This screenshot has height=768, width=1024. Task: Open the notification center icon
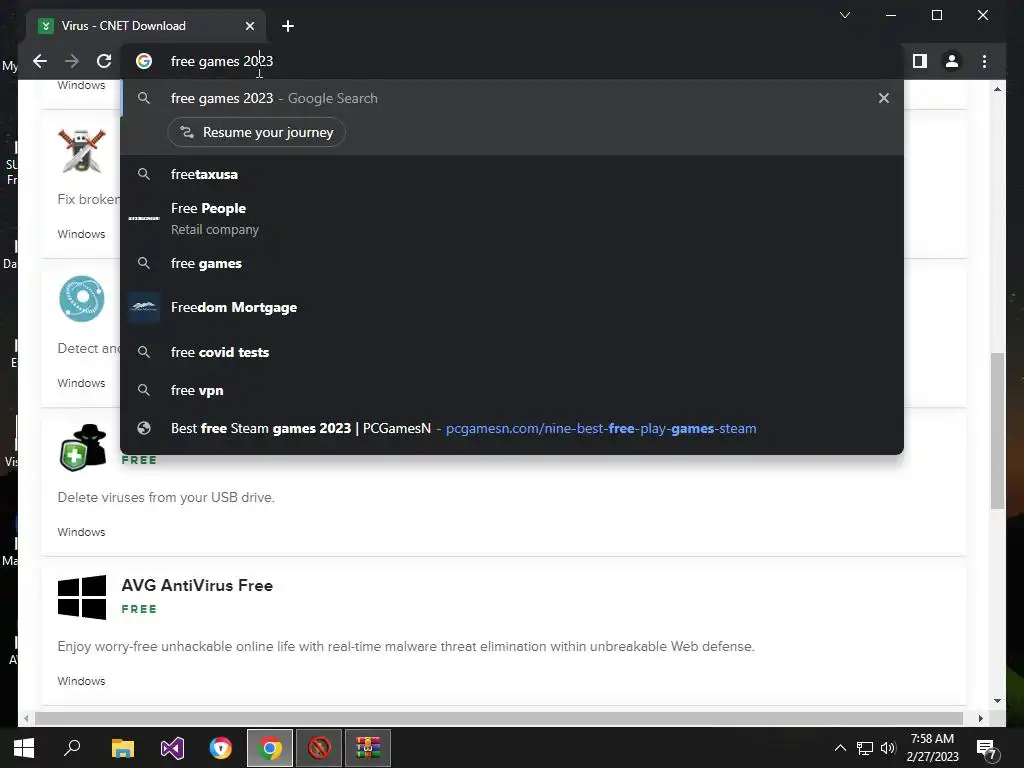[x=985, y=748]
